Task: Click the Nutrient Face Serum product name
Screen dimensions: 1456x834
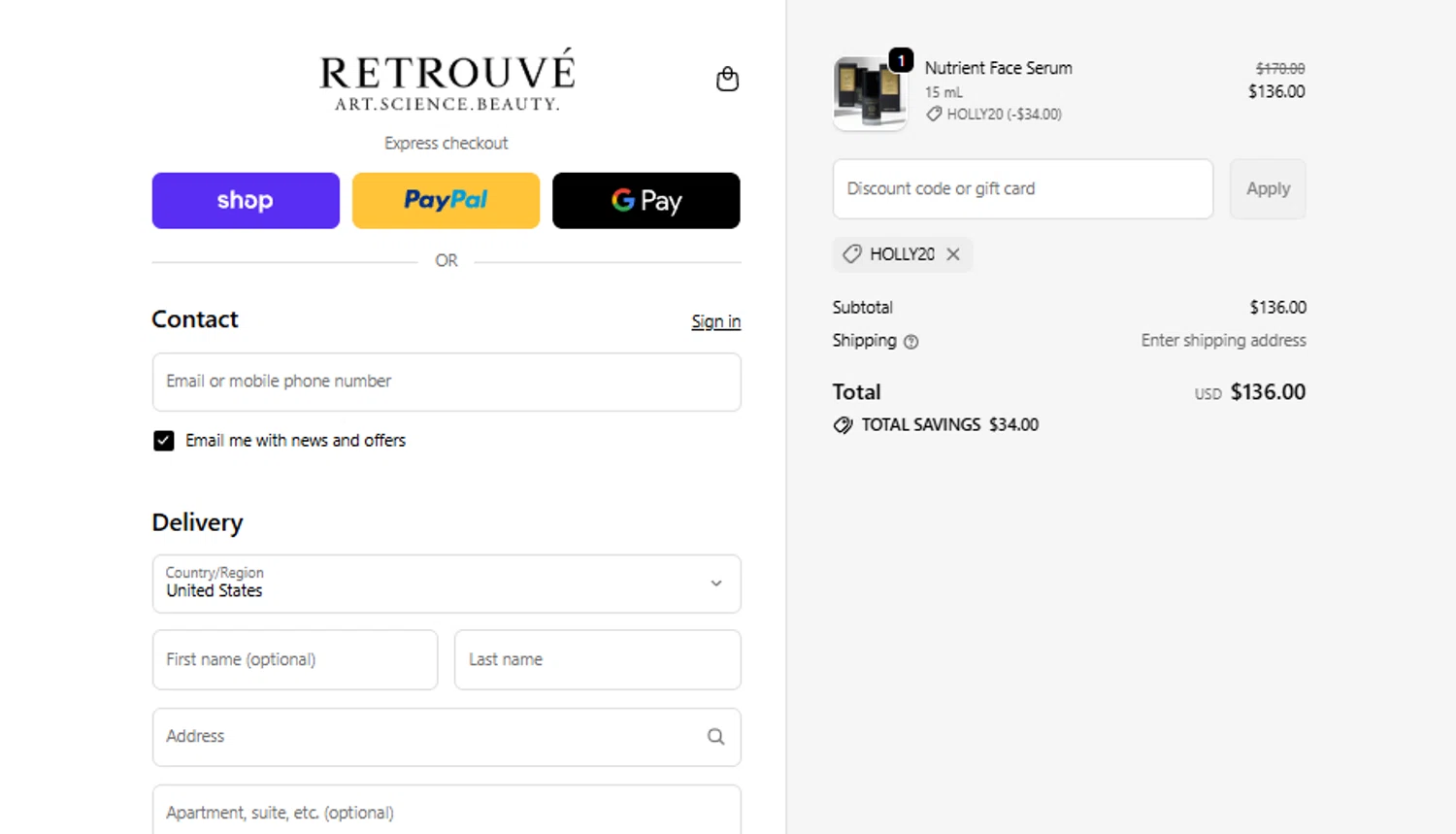Action: (x=998, y=68)
